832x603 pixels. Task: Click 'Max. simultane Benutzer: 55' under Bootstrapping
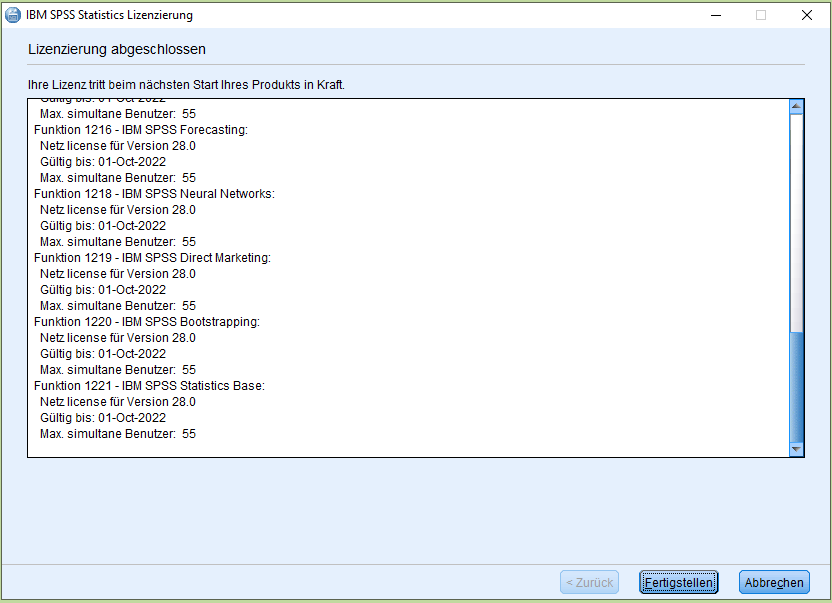[x=118, y=369]
